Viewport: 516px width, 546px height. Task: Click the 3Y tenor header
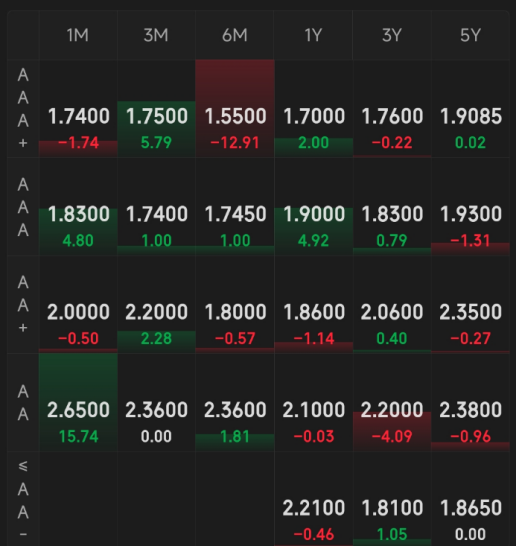(x=392, y=35)
